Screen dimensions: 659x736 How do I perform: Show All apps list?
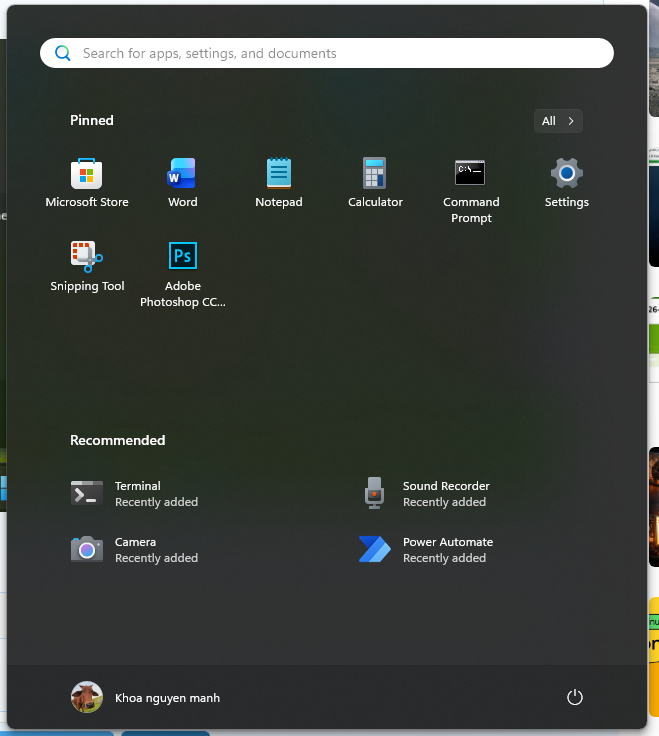(558, 121)
